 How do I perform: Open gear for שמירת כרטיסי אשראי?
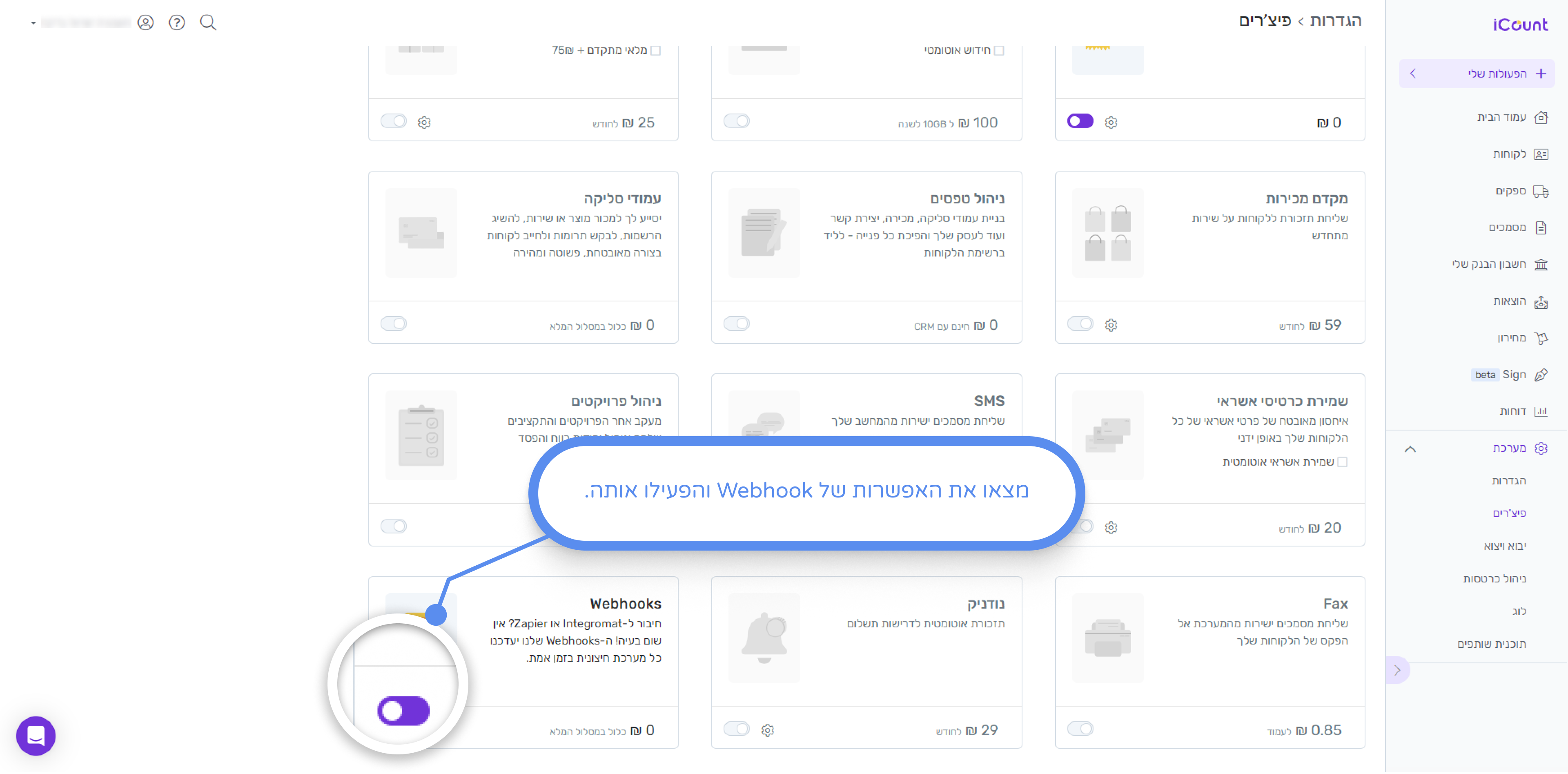point(1111,527)
